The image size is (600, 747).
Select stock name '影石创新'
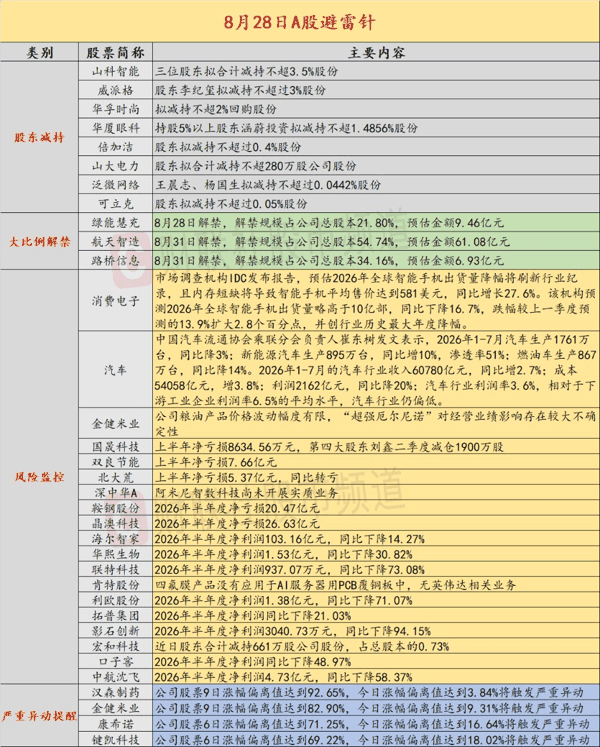115,631
